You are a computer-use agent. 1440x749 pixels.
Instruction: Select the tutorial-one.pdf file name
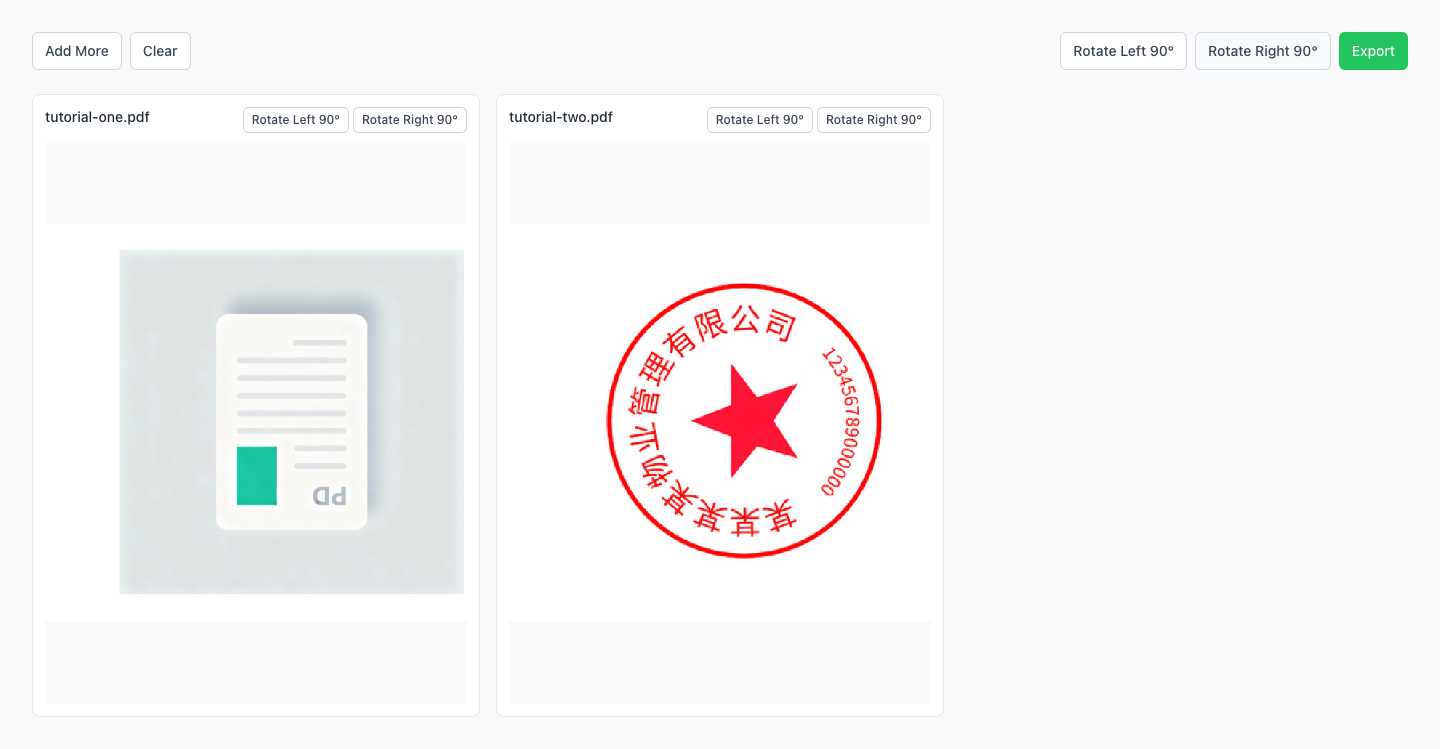(x=97, y=117)
